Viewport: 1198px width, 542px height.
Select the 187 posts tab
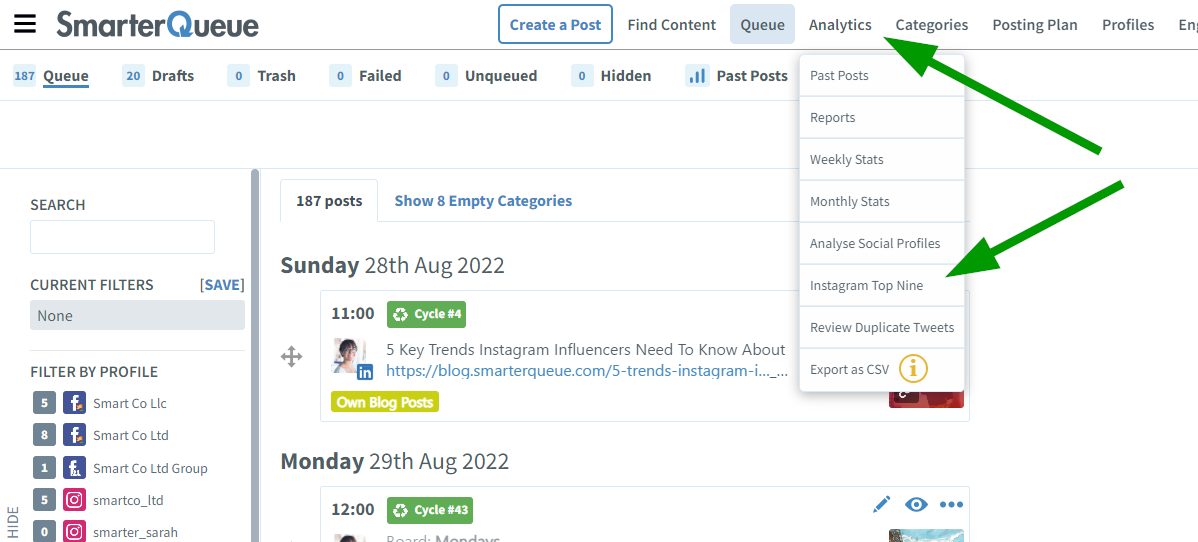pos(329,201)
